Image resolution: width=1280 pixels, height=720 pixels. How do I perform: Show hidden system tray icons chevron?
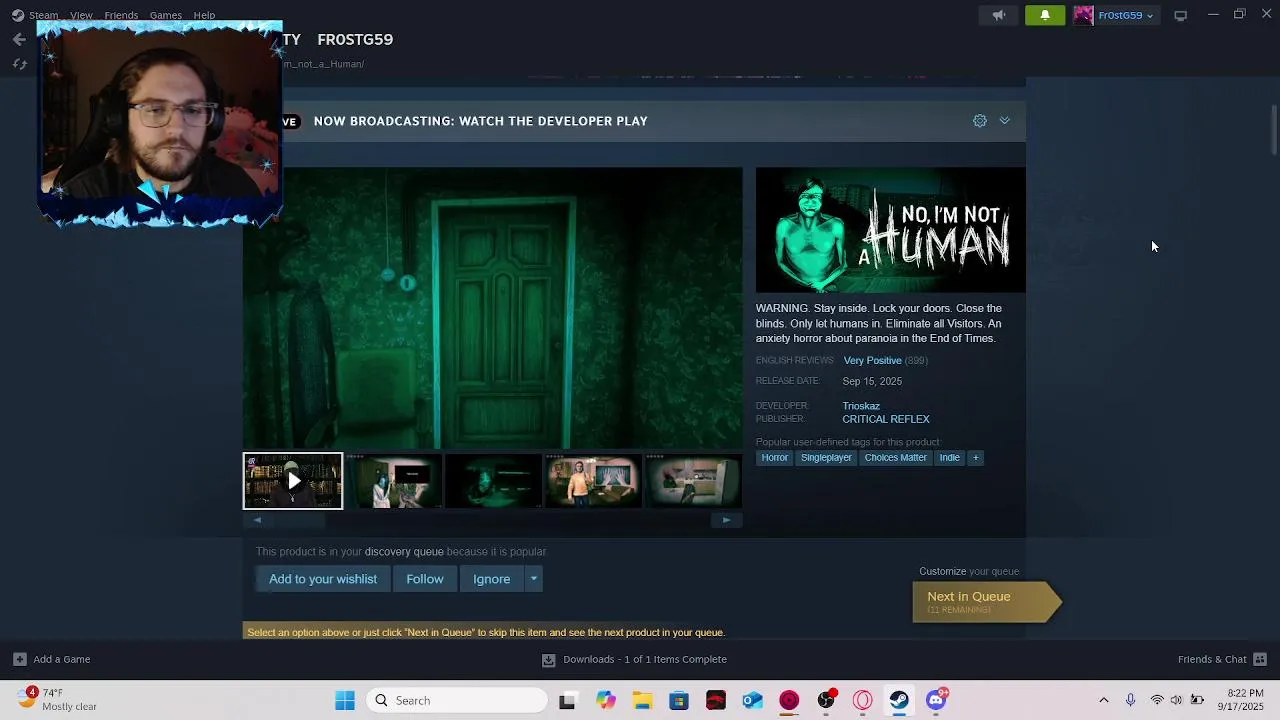click(x=1104, y=701)
